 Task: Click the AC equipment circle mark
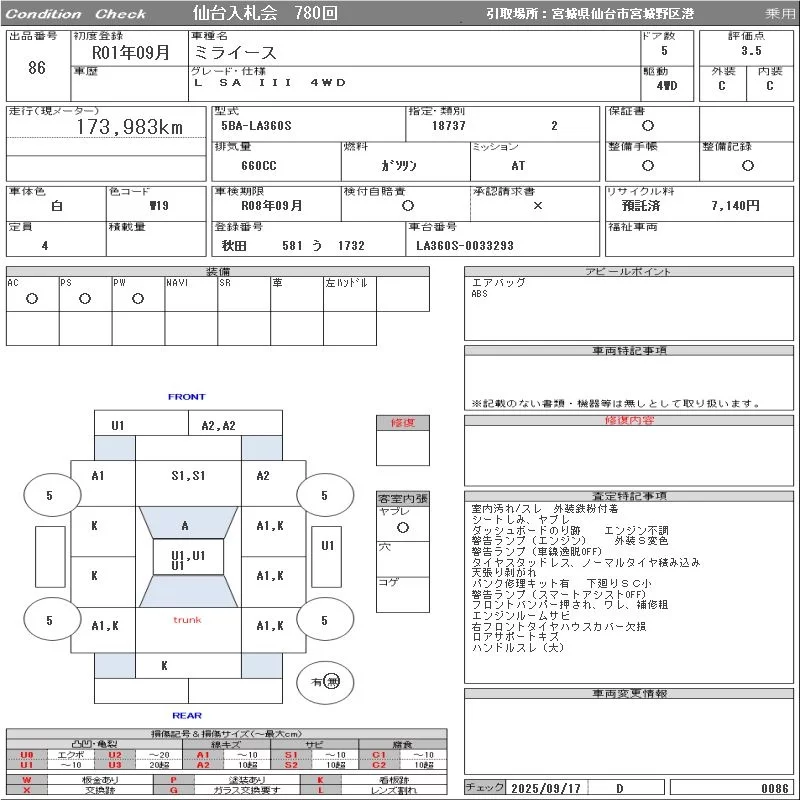pyautogui.click(x=32, y=298)
